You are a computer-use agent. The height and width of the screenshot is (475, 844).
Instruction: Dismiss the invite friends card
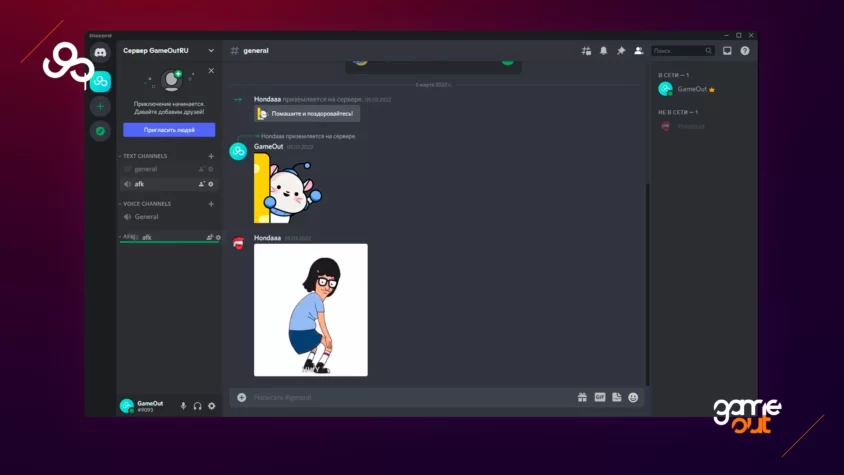pyautogui.click(x=211, y=71)
